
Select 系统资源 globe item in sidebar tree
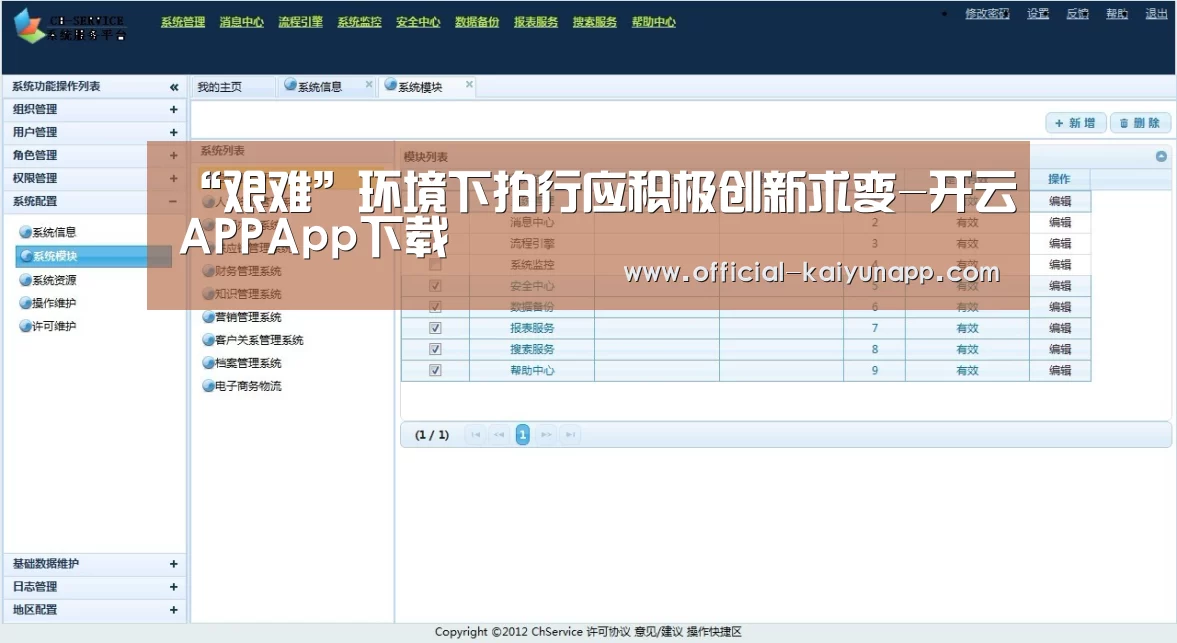[x=47, y=280]
